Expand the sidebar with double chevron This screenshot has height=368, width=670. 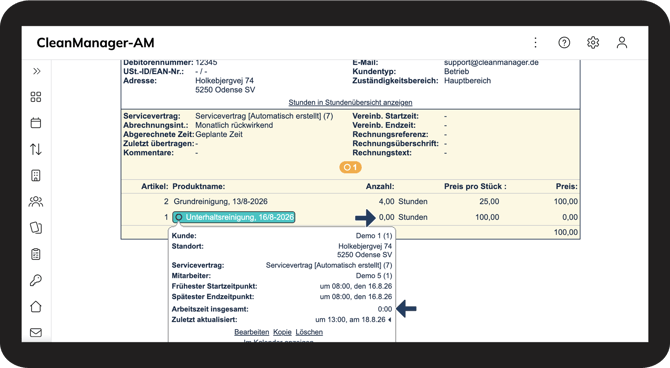click(36, 71)
